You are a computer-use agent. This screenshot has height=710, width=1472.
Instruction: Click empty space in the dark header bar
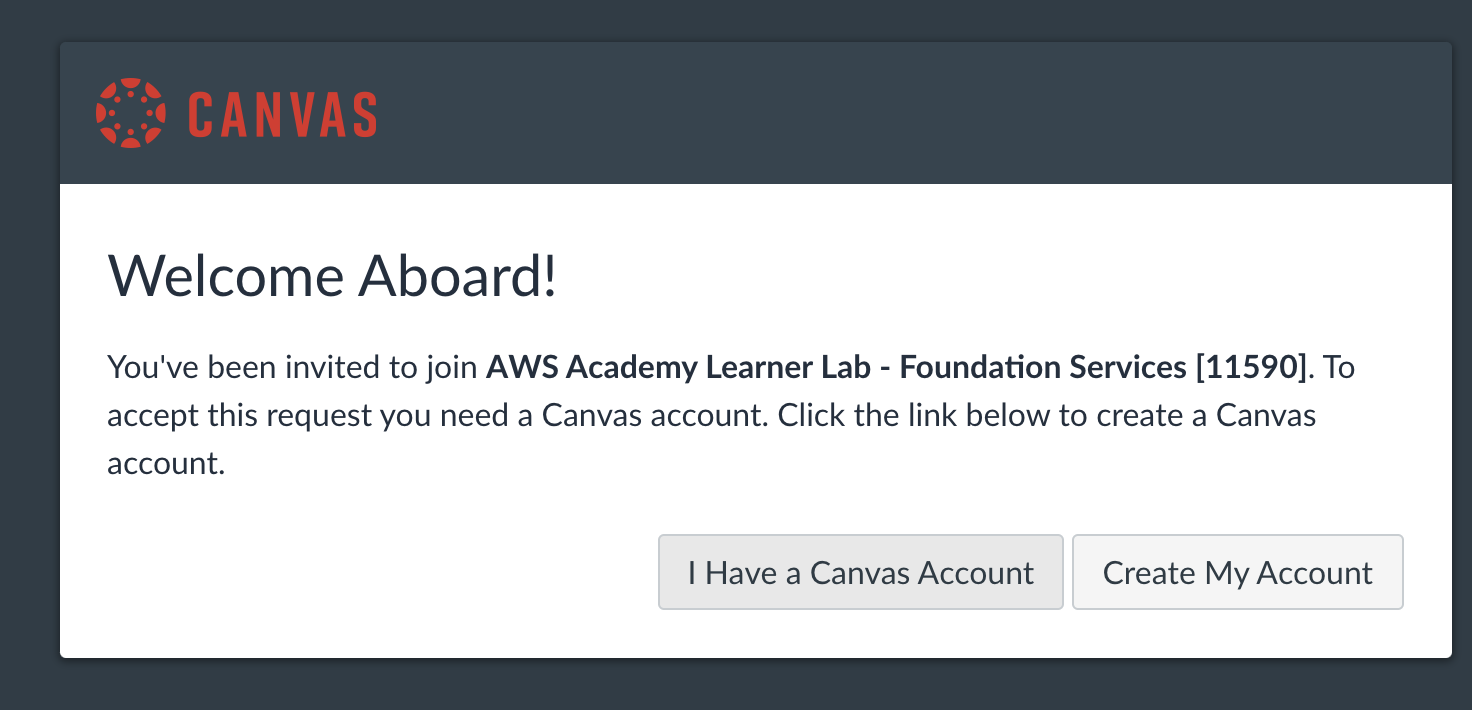coord(900,113)
